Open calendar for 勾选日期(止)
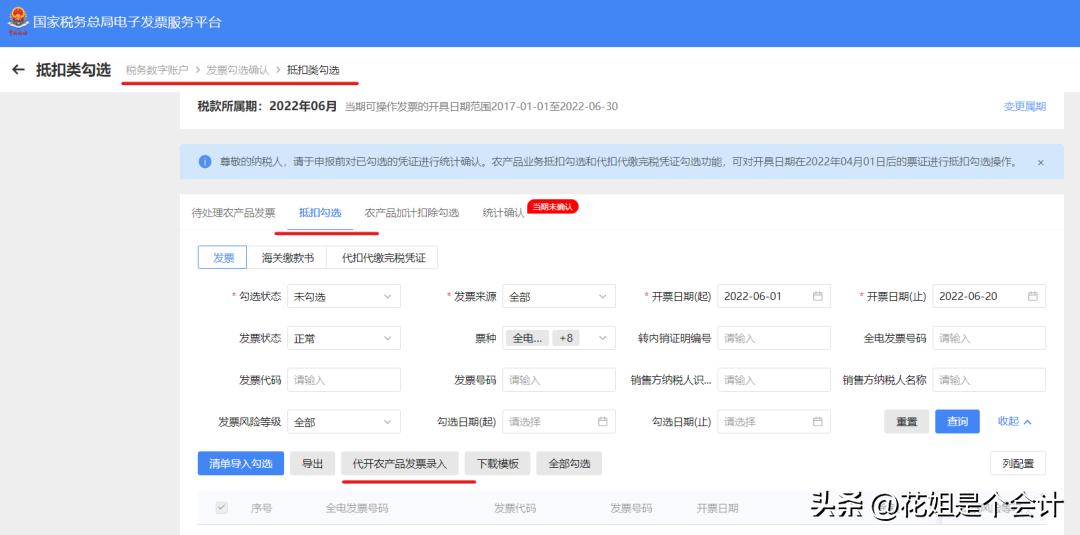 [x=818, y=421]
